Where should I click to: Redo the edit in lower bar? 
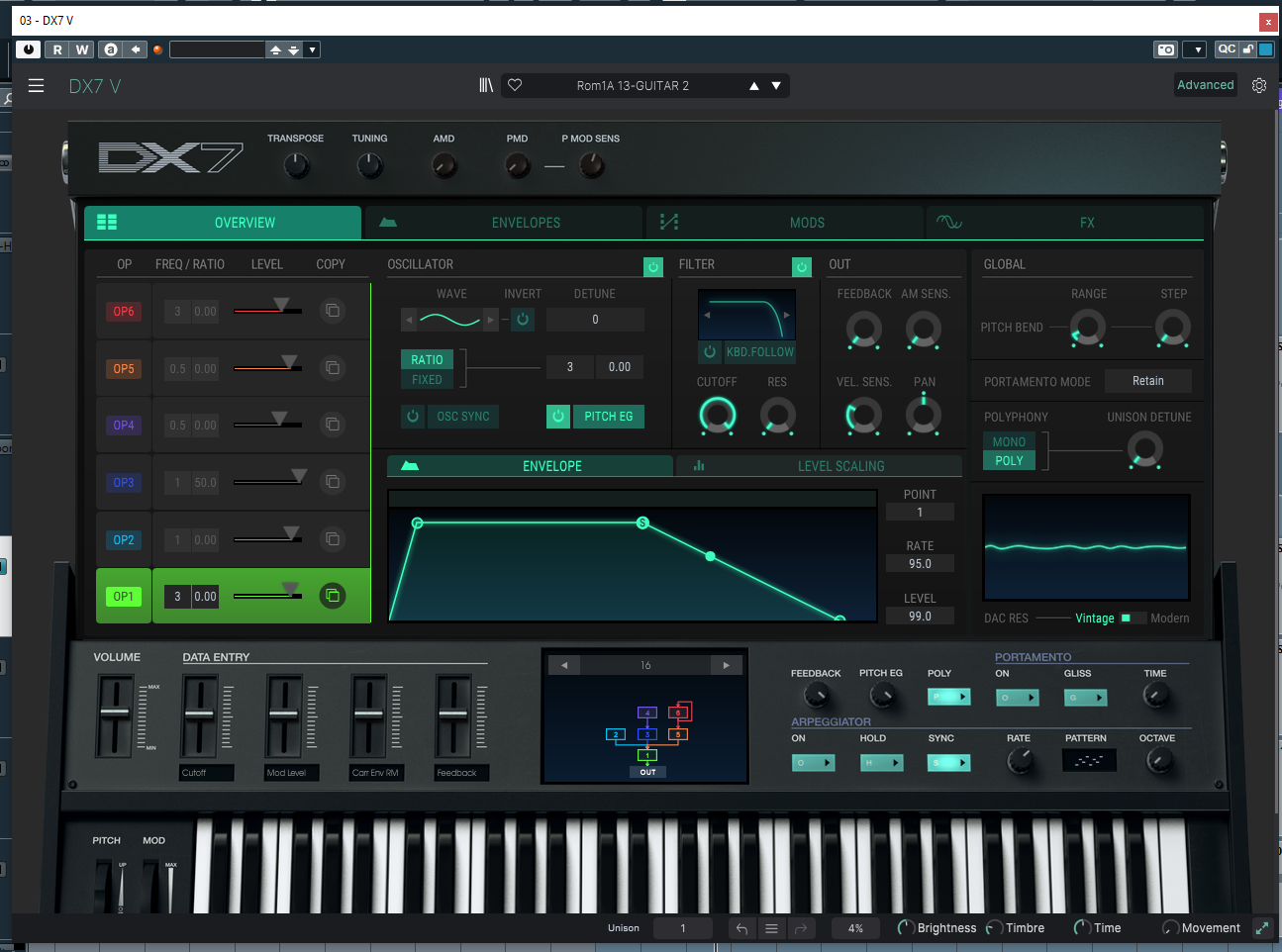[x=801, y=928]
